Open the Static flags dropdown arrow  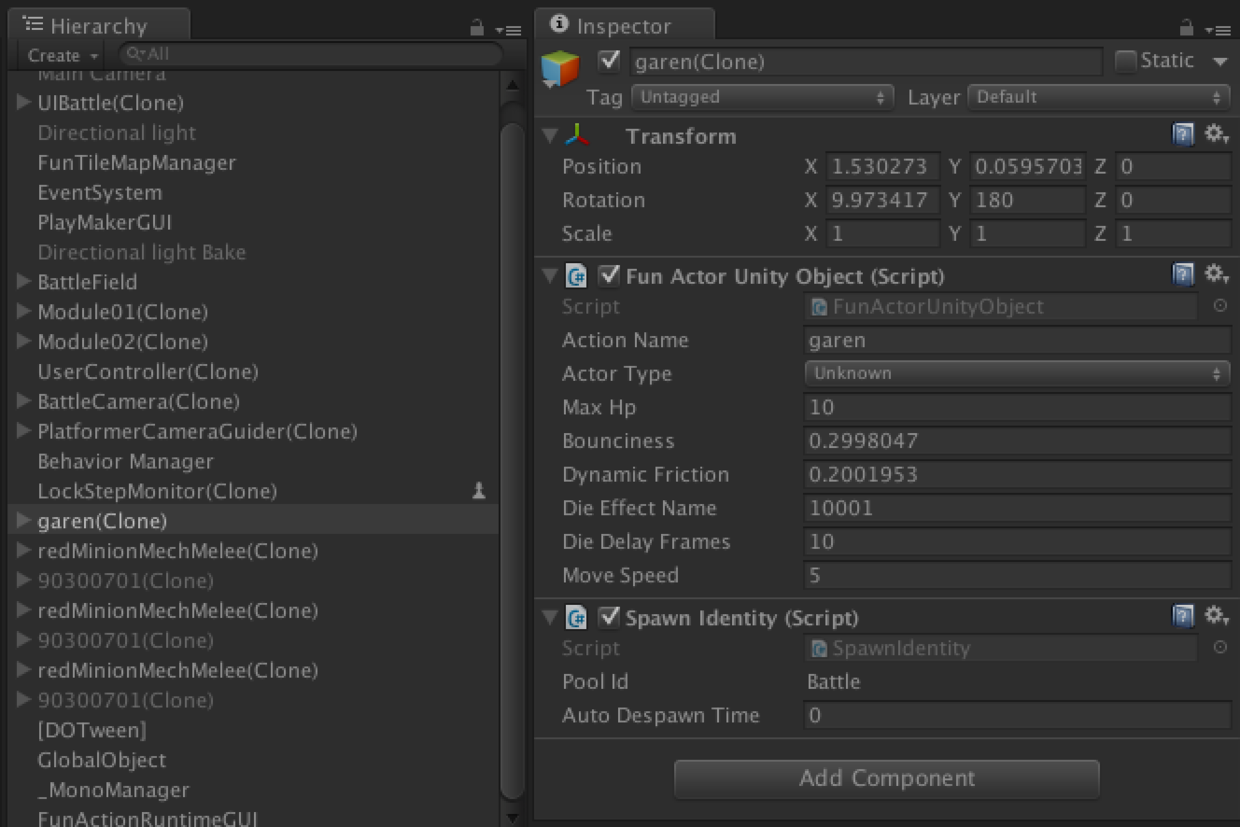(1220, 62)
